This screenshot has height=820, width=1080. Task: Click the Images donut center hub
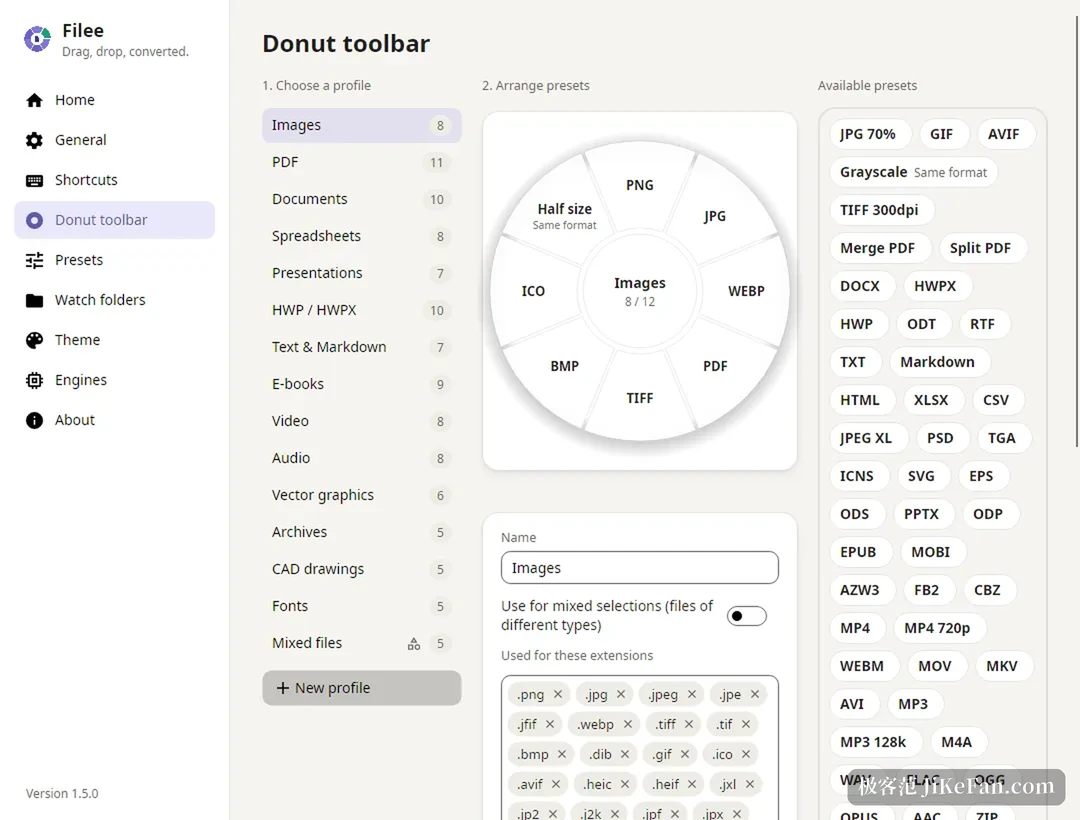click(640, 291)
